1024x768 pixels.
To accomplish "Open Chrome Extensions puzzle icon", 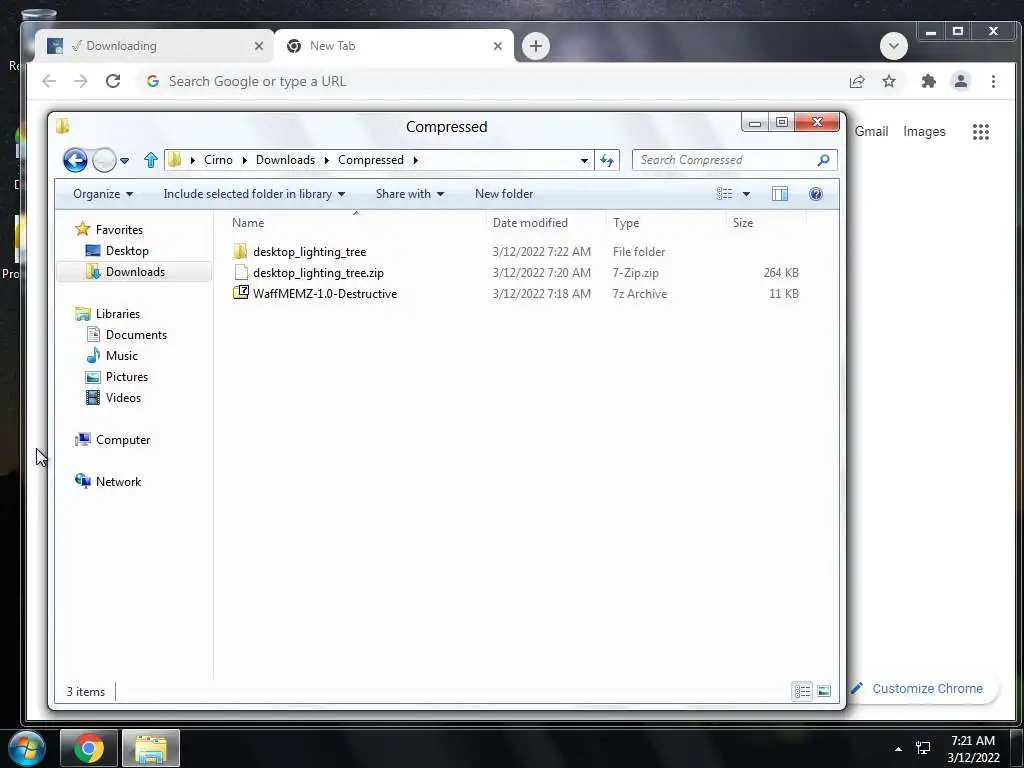I will 929,82.
